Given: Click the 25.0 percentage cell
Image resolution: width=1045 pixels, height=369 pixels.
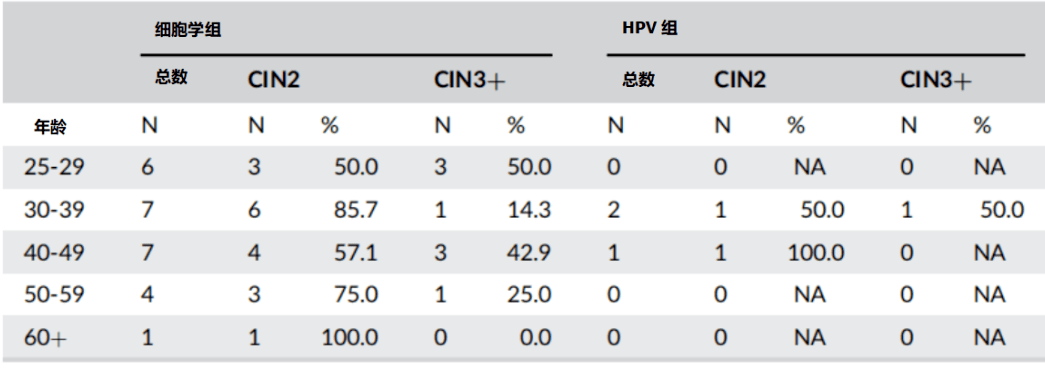Looking at the screenshot, I should (529, 295).
